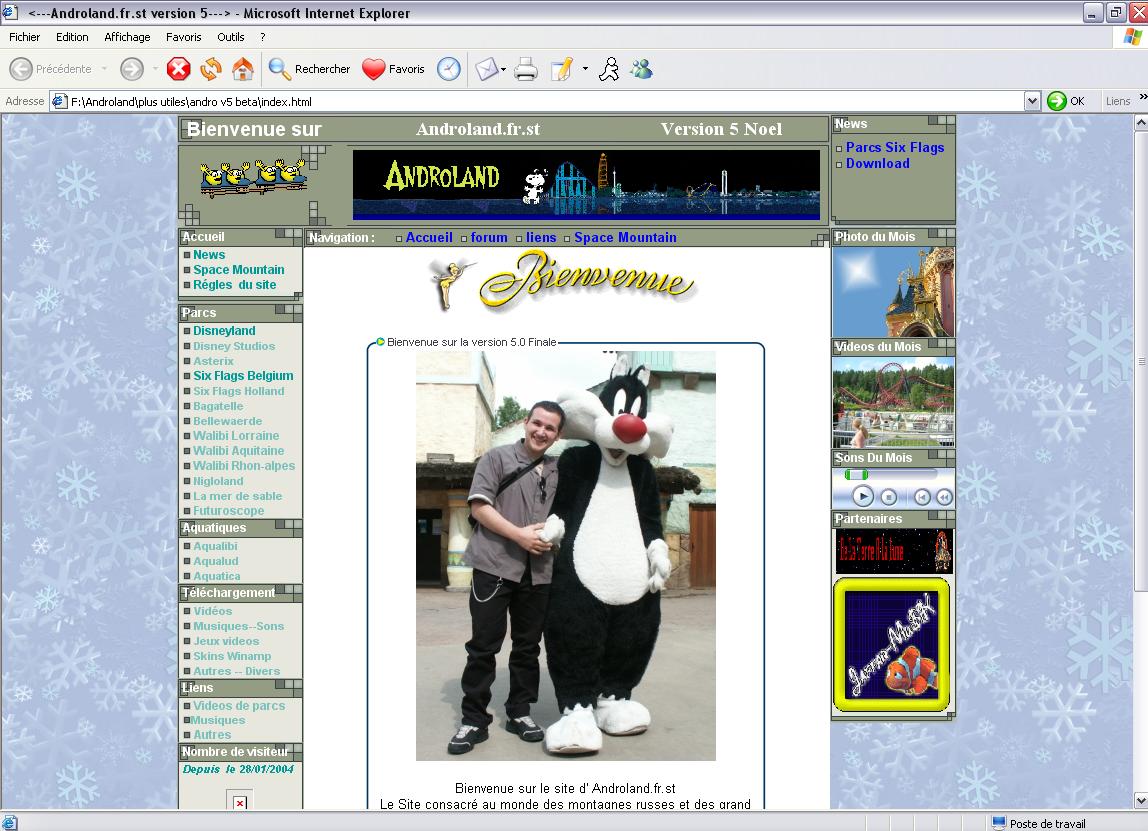Open the yellow-framed clownfish partner image

point(892,645)
